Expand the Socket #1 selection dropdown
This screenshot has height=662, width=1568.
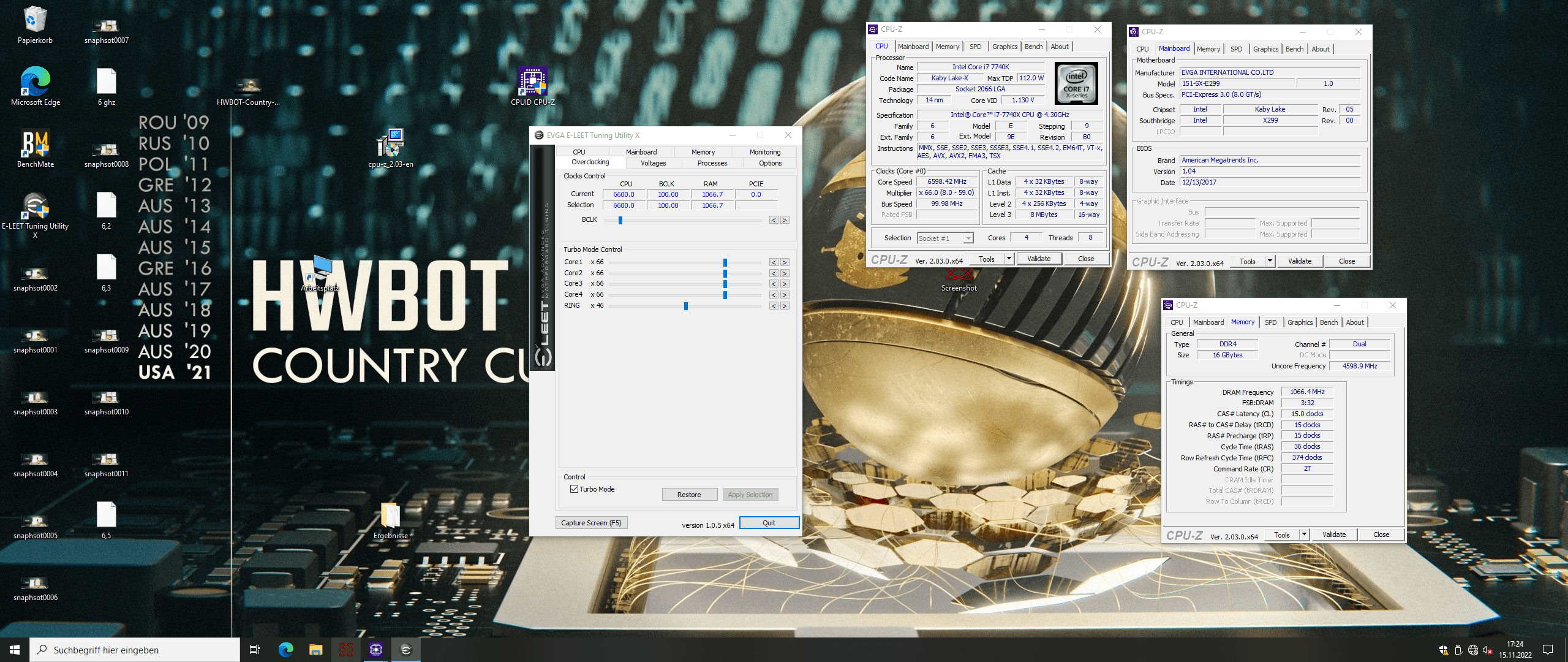(968, 238)
